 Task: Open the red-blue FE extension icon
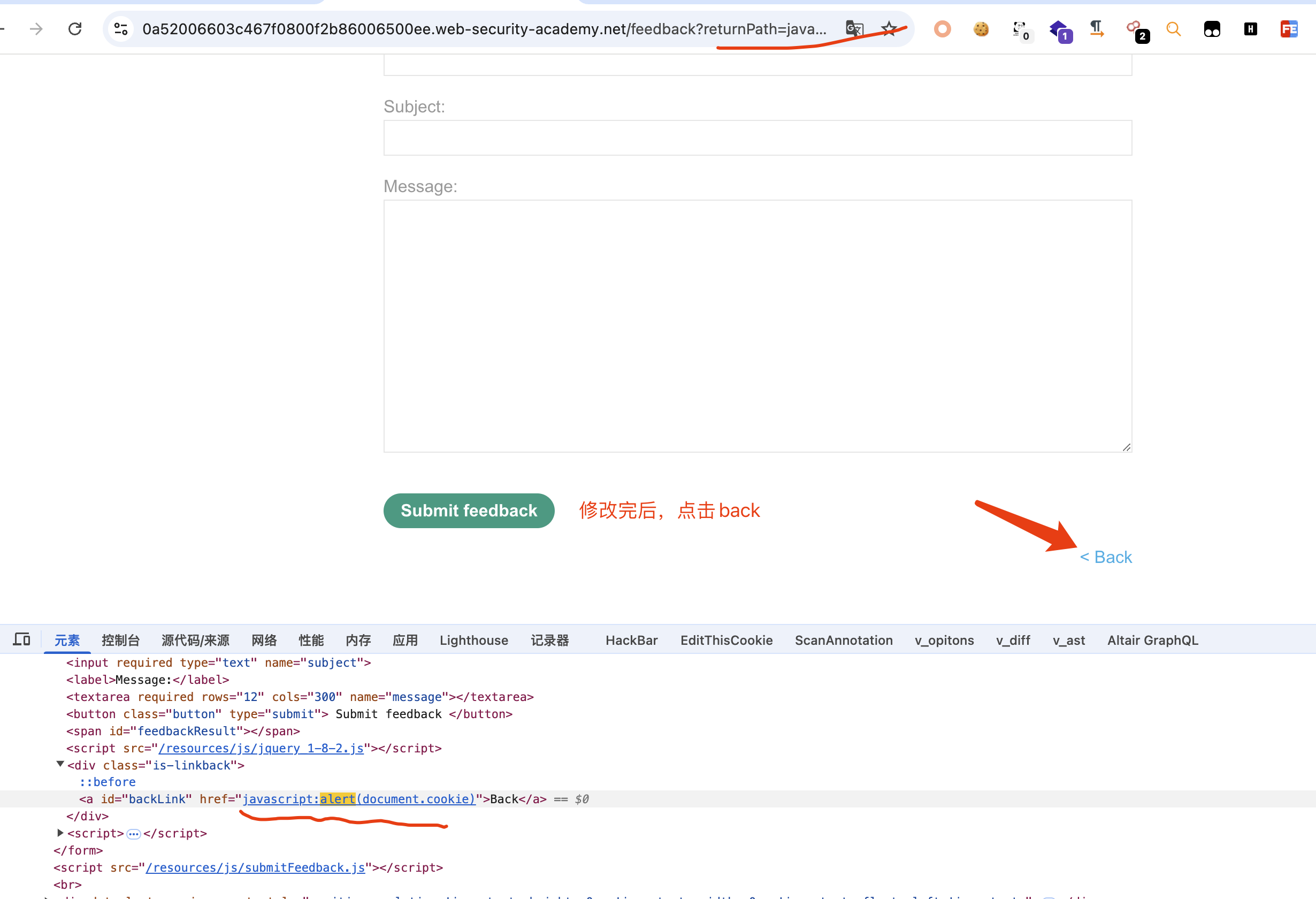point(1289,28)
